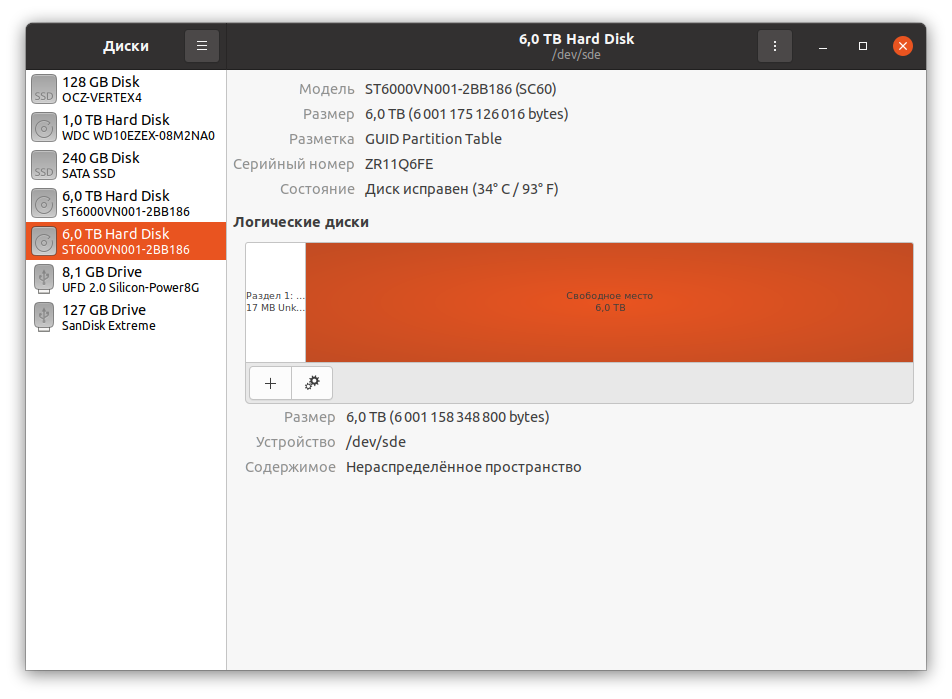The width and height of the screenshot is (952, 699).
Task: Select the 8,1 GB Silicon-Power USB drive icon
Action: tap(44, 279)
